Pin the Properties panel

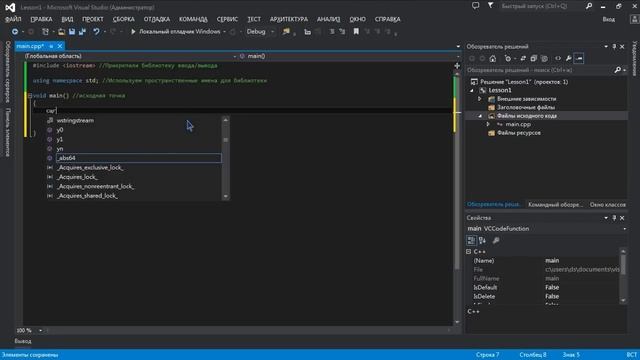click(x=614, y=218)
